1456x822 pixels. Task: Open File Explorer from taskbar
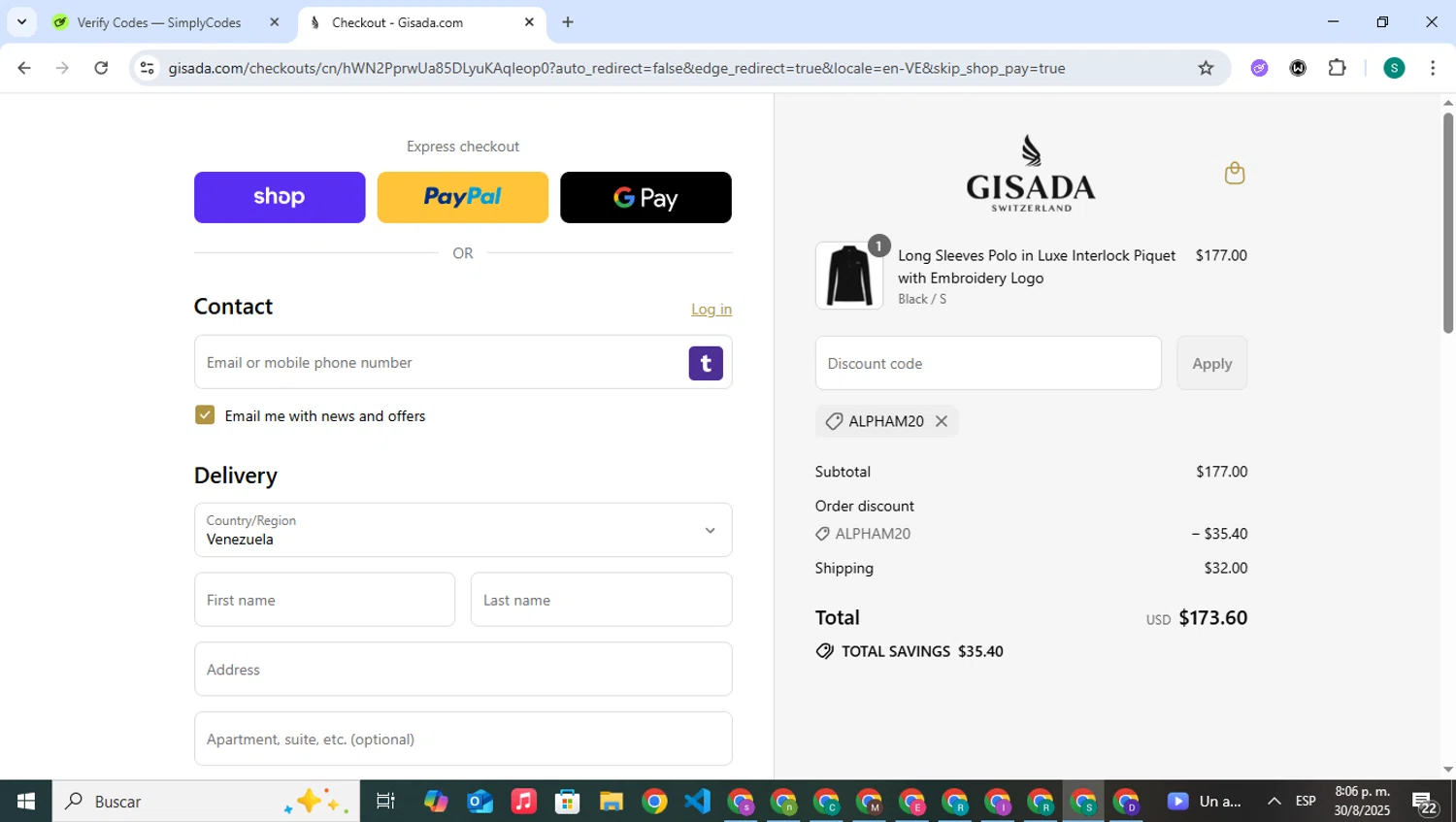tap(611, 802)
